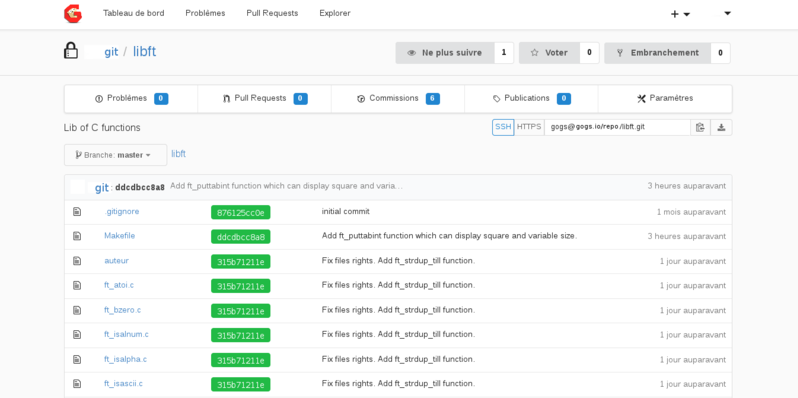Open the Paramètres tab
798x398 pixels.
(x=665, y=99)
